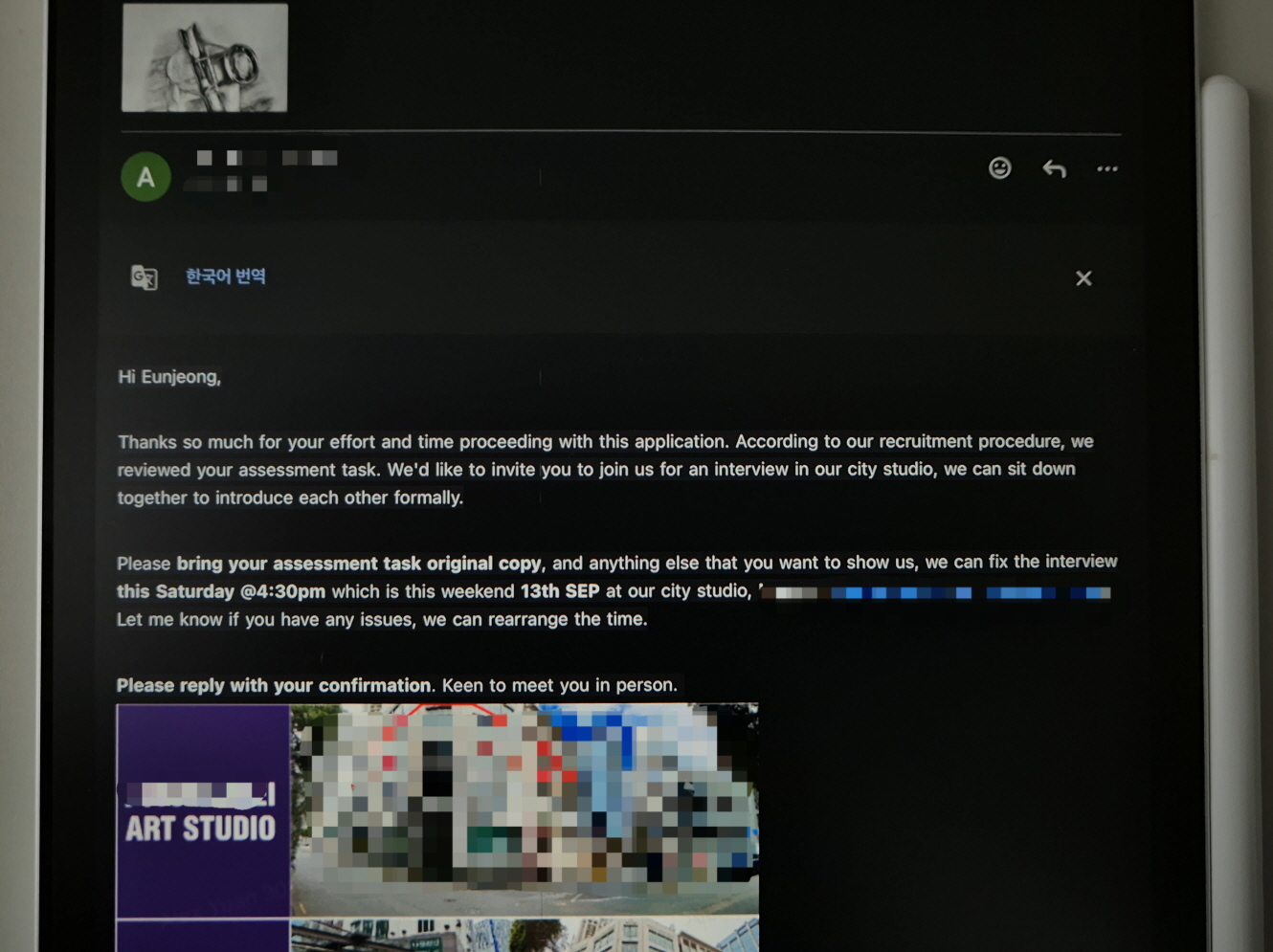This screenshot has width=1273, height=952.
Task: Click the emoji reaction icon
Action: click(999, 168)
